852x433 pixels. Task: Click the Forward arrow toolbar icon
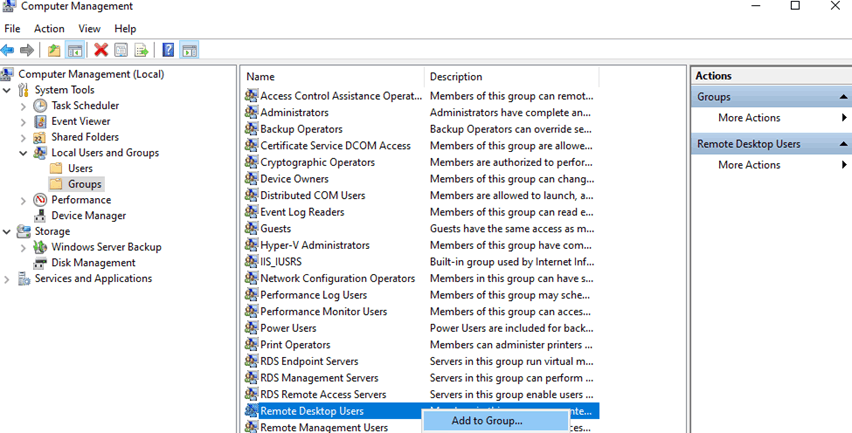(x=27, y=51)
